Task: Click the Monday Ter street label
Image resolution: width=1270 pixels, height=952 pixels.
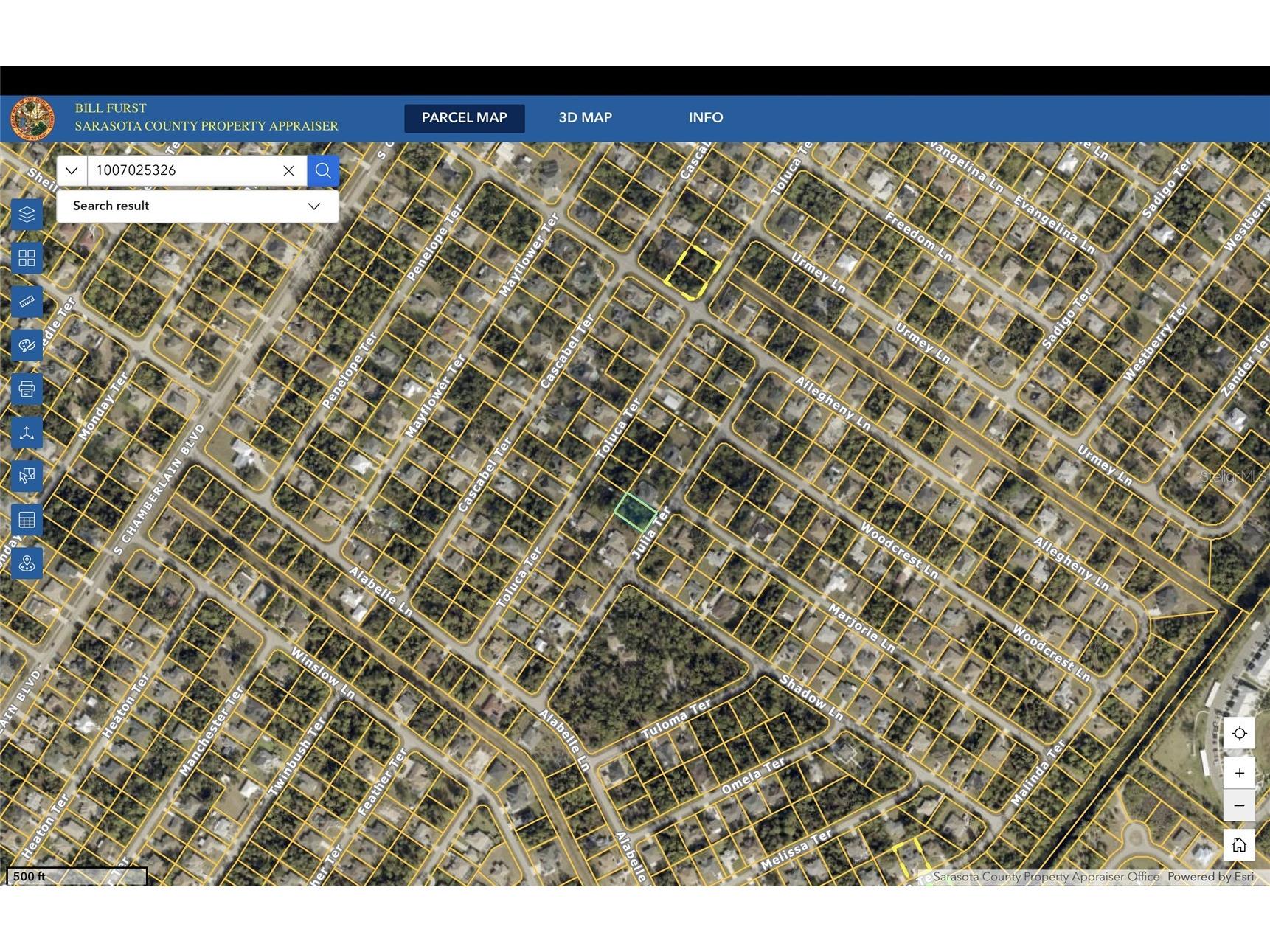Action: (103, 406)
